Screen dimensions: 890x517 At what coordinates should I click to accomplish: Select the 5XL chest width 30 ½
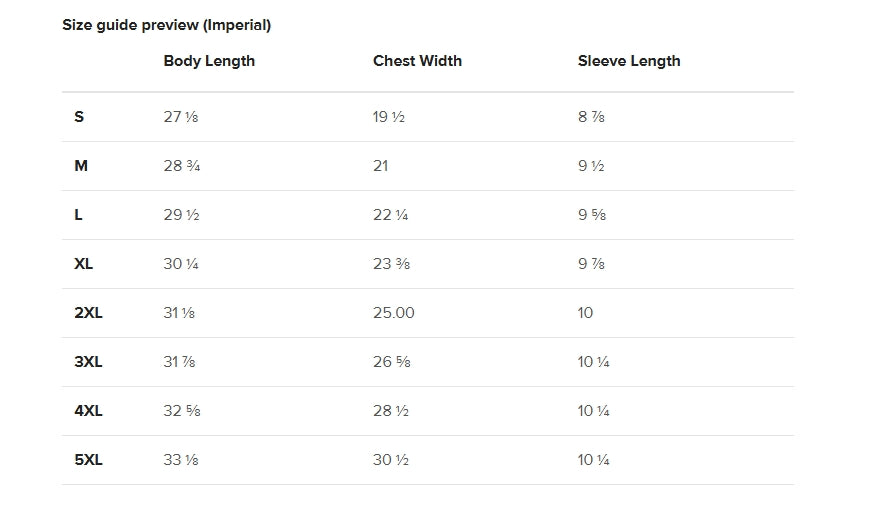(x=389, y=460)
